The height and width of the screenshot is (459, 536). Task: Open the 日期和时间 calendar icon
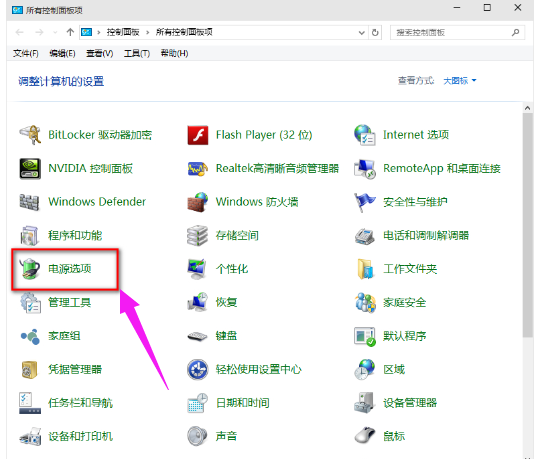(198, 403)
